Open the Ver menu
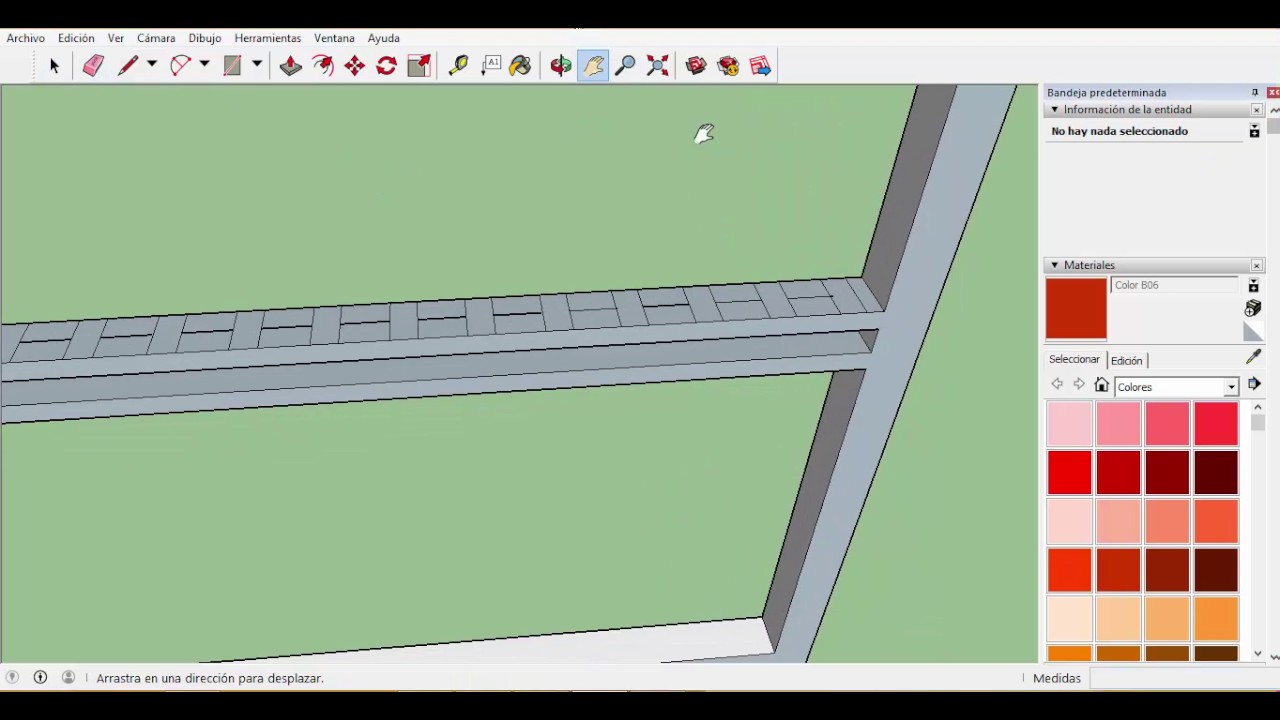 [116, 38]
